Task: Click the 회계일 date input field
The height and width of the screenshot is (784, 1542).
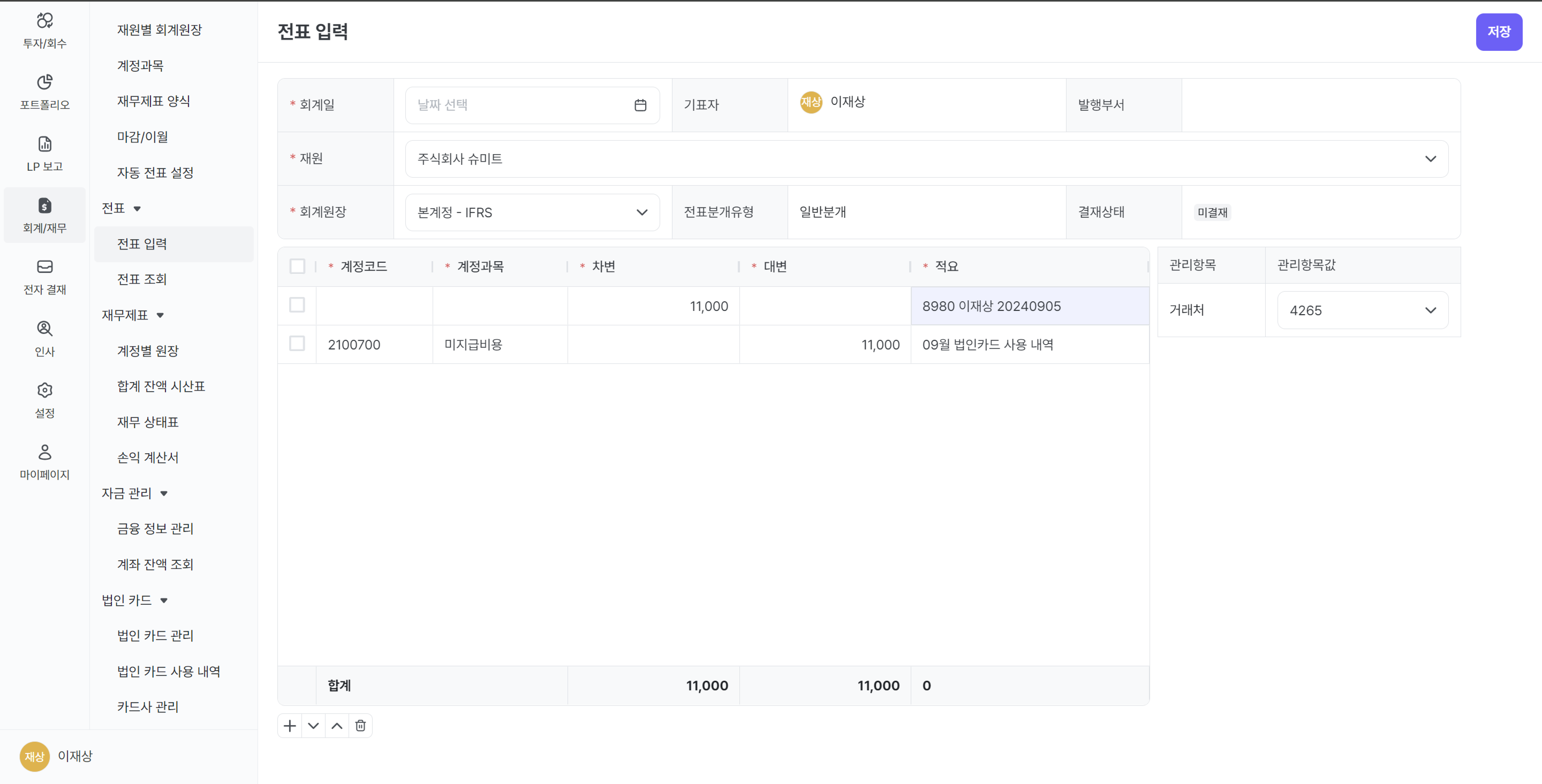Action: point(532,105)
